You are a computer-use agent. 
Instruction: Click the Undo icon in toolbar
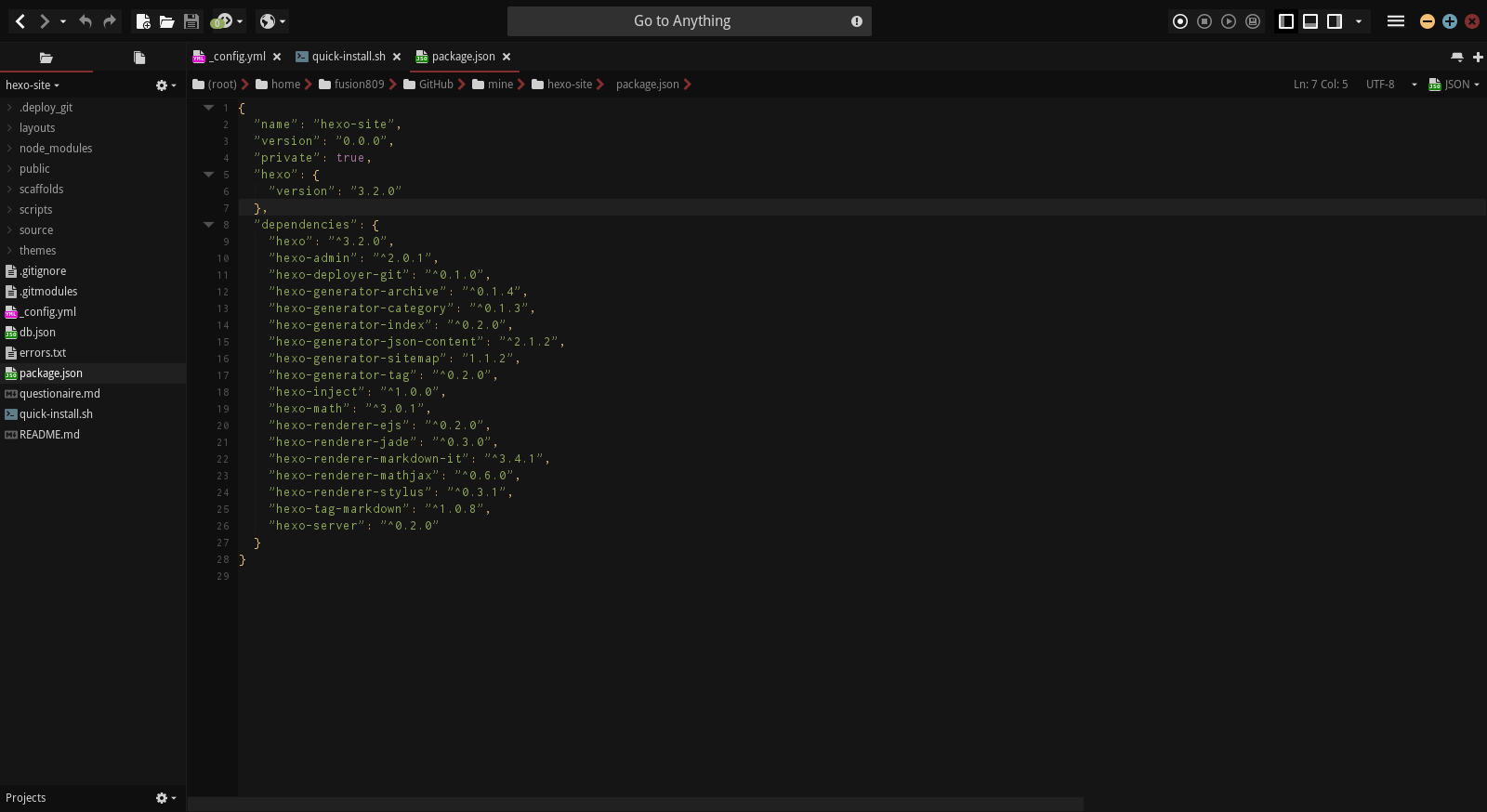[x=86, y=20]
